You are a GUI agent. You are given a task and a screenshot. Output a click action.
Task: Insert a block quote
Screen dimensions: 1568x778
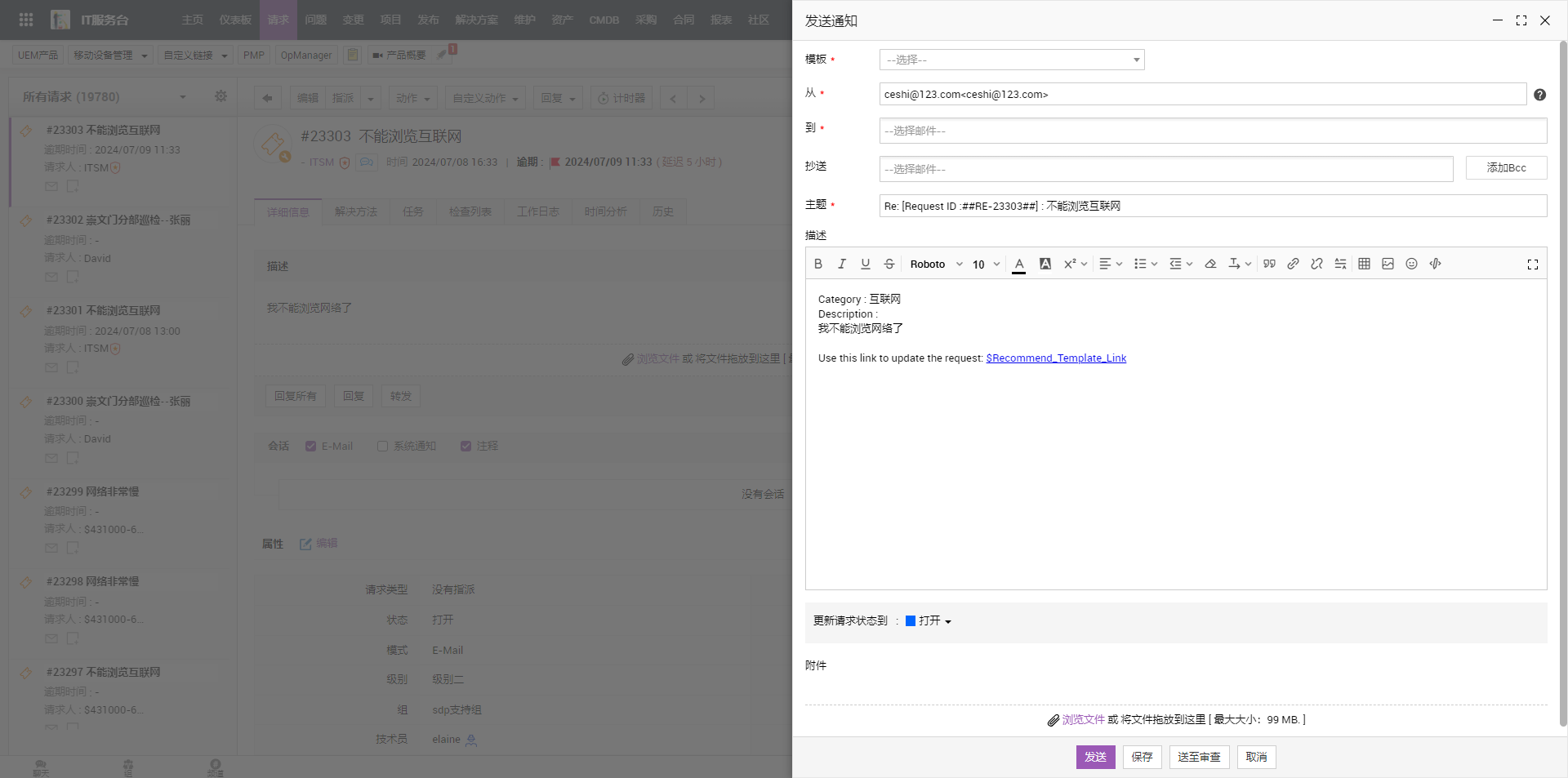click(x=1269, y=264)
